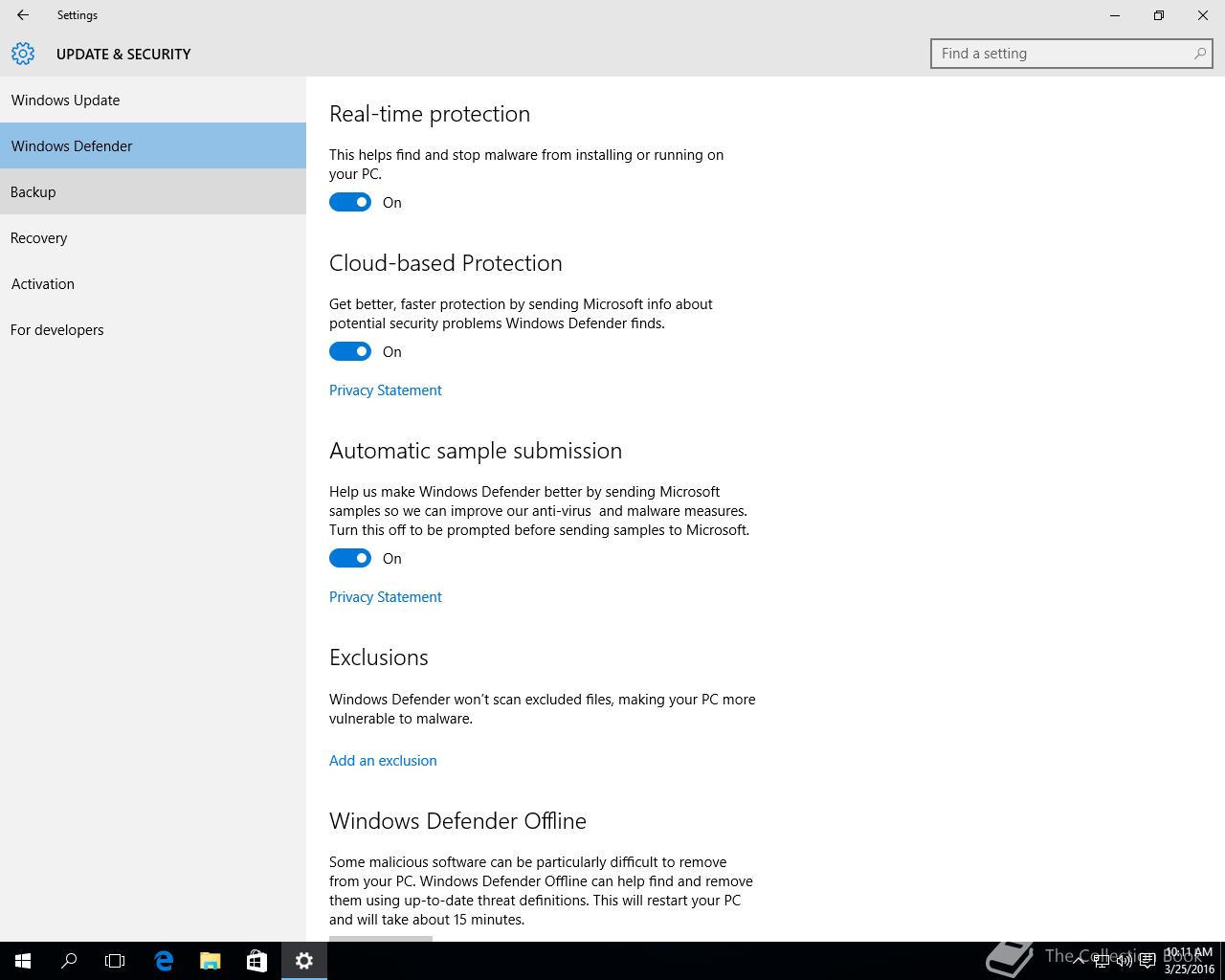Turn off Automatic sample submission toggle
Screen dimensions: 1225x980
tap(350, 558)
